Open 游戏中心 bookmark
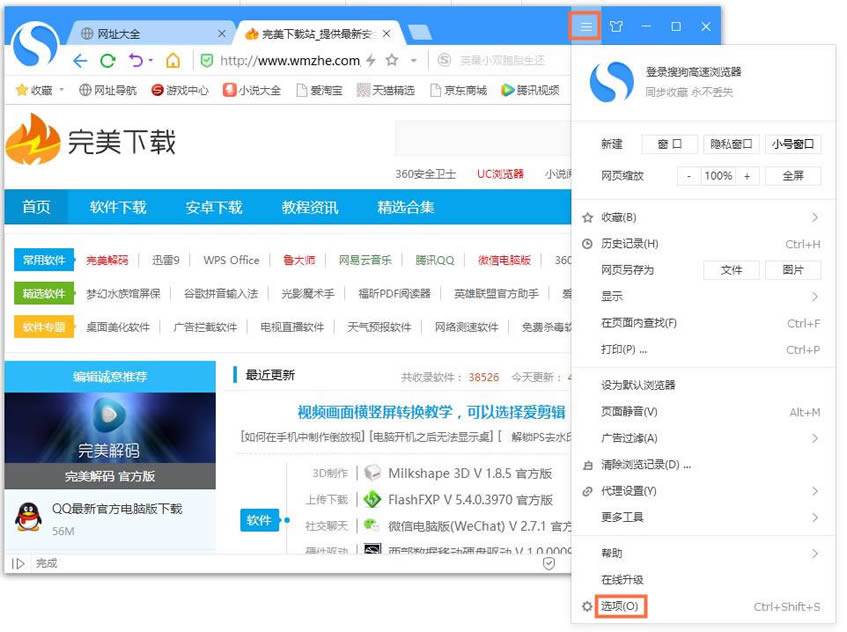This screenshot has height=632, width=847. pos(180,90)
